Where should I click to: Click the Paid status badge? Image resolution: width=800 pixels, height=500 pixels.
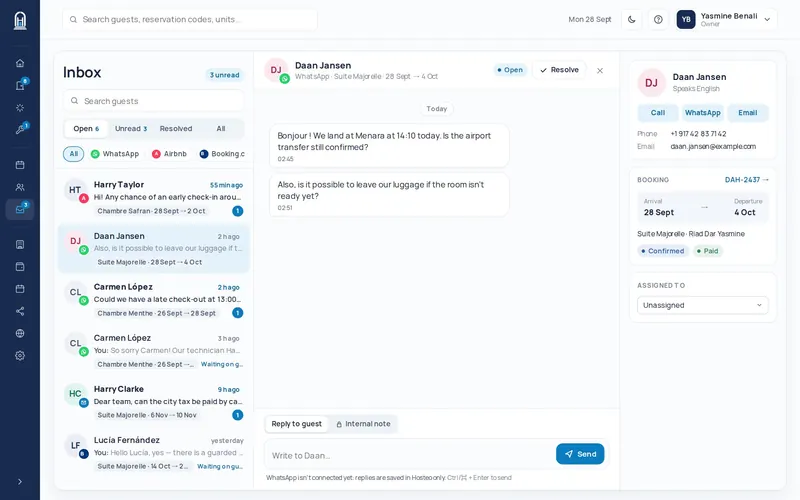(708, 251)
